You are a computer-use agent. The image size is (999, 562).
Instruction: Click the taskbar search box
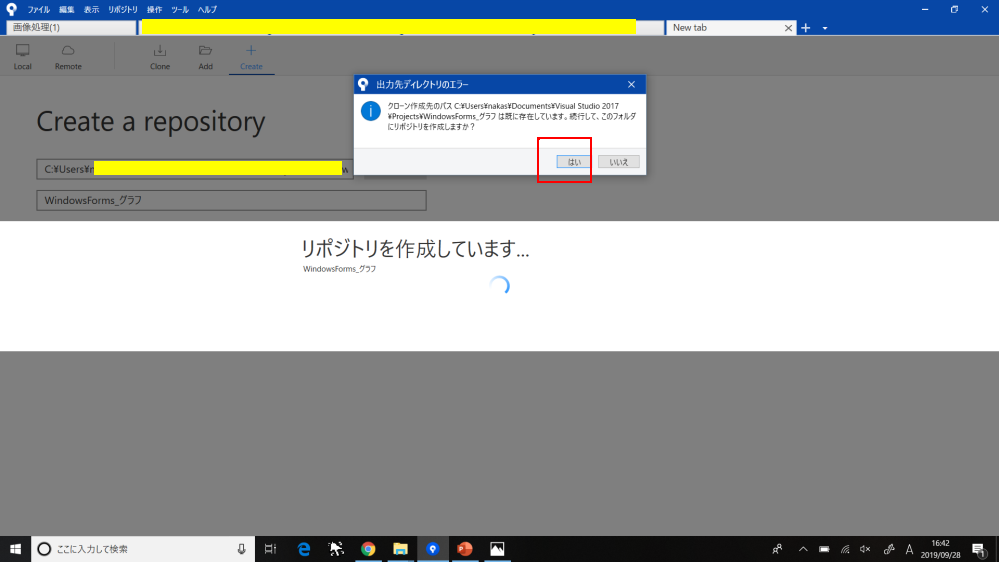coord(143,549)
